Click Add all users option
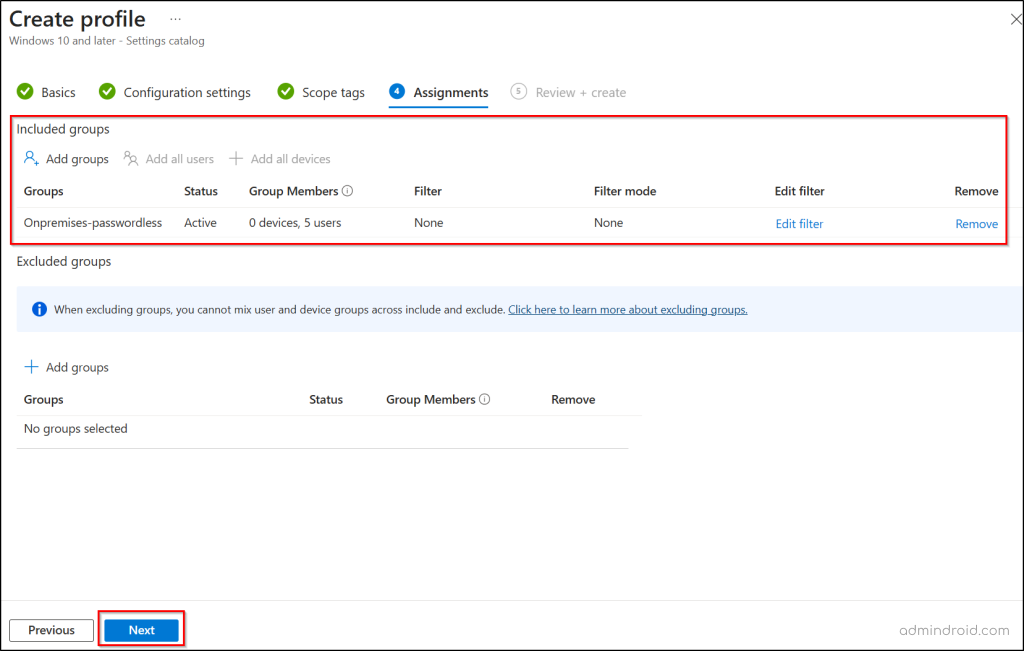Screen dimensions: 1024x651 click(169, 159)
